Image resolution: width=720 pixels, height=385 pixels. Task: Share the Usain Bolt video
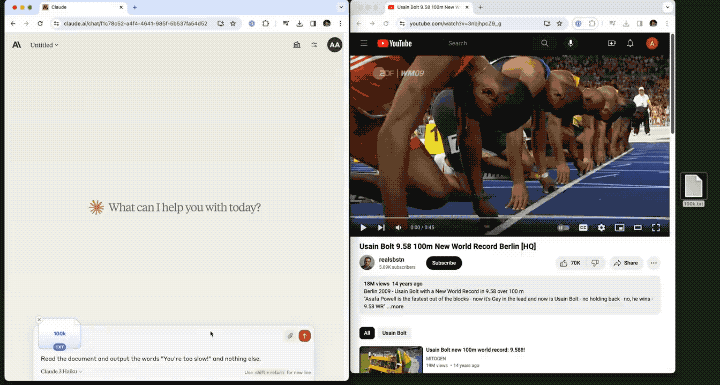pyautogui.click(x=626, y=263)
